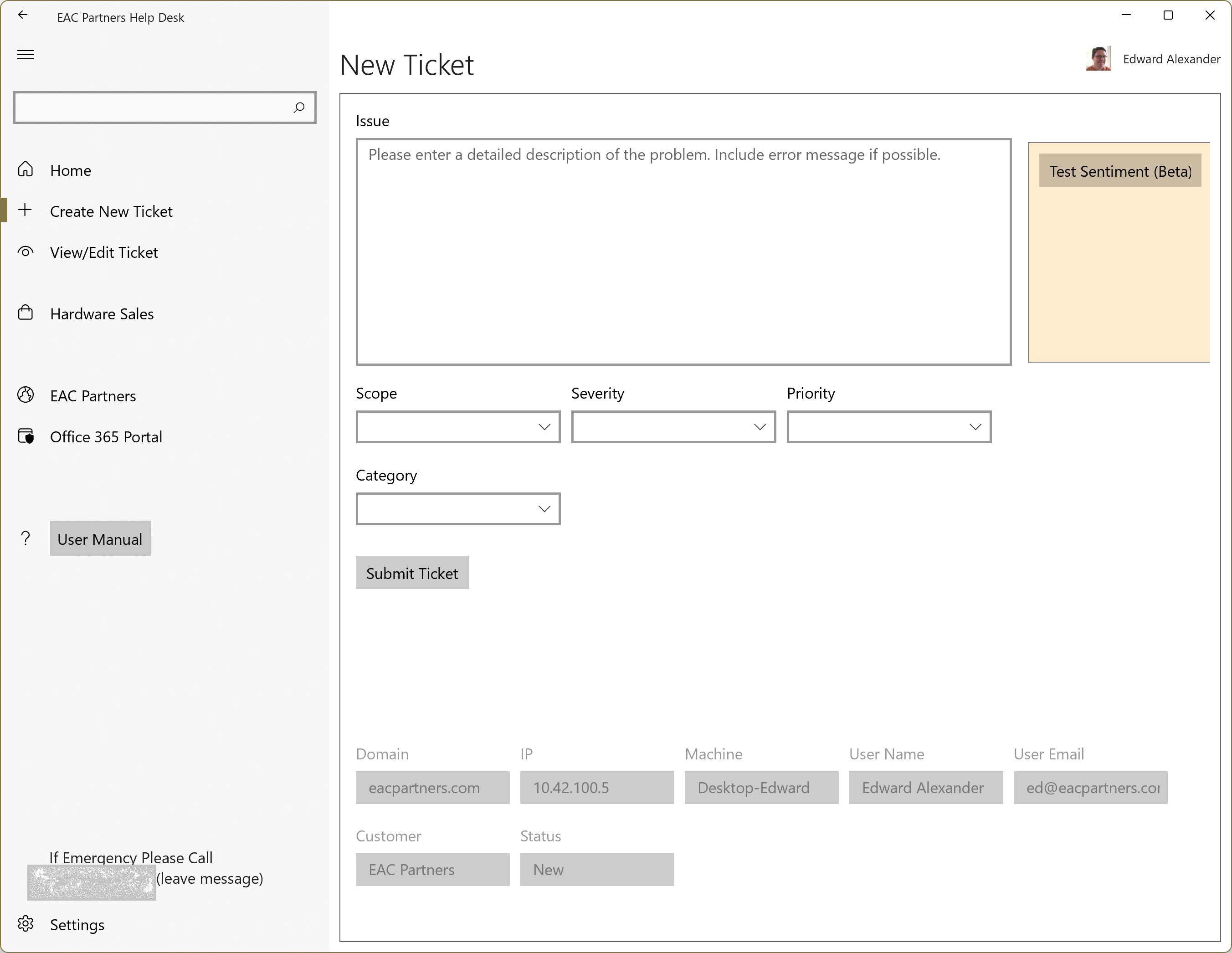Open the User Manual button
The height and width of the screenshot is (953, 1232).
point(100,538)
